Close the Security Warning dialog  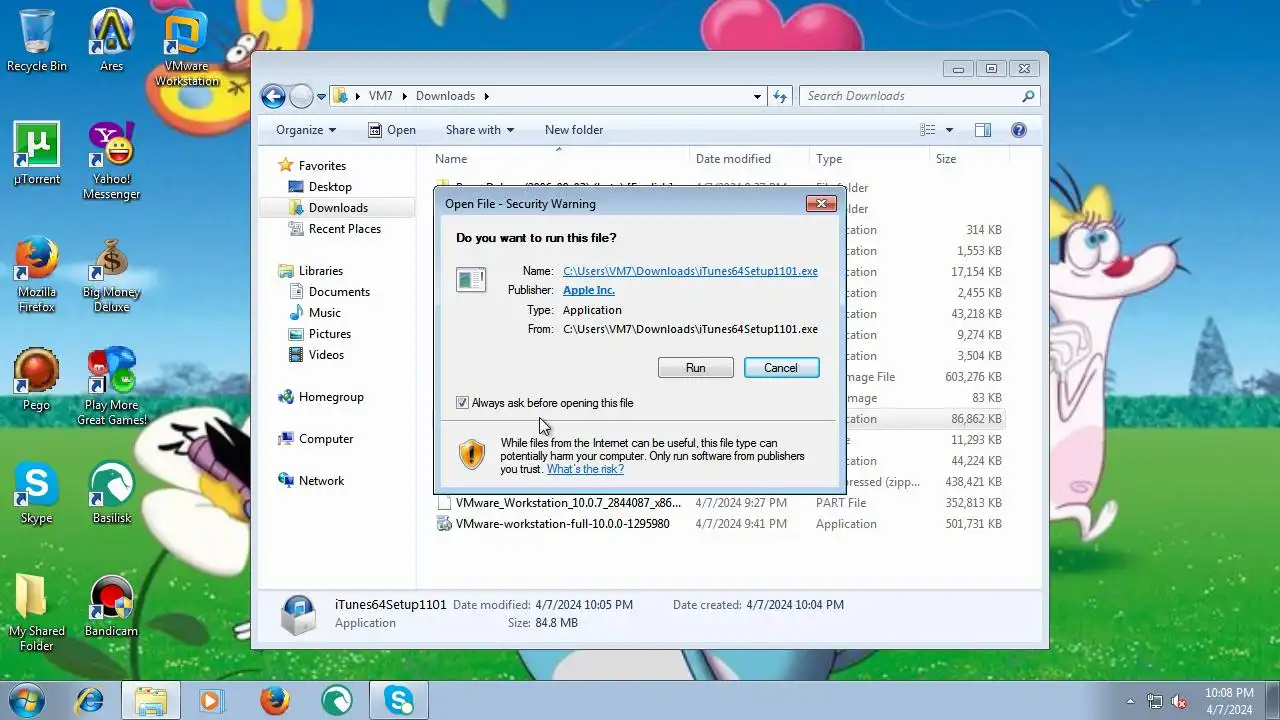pos(821,203)
